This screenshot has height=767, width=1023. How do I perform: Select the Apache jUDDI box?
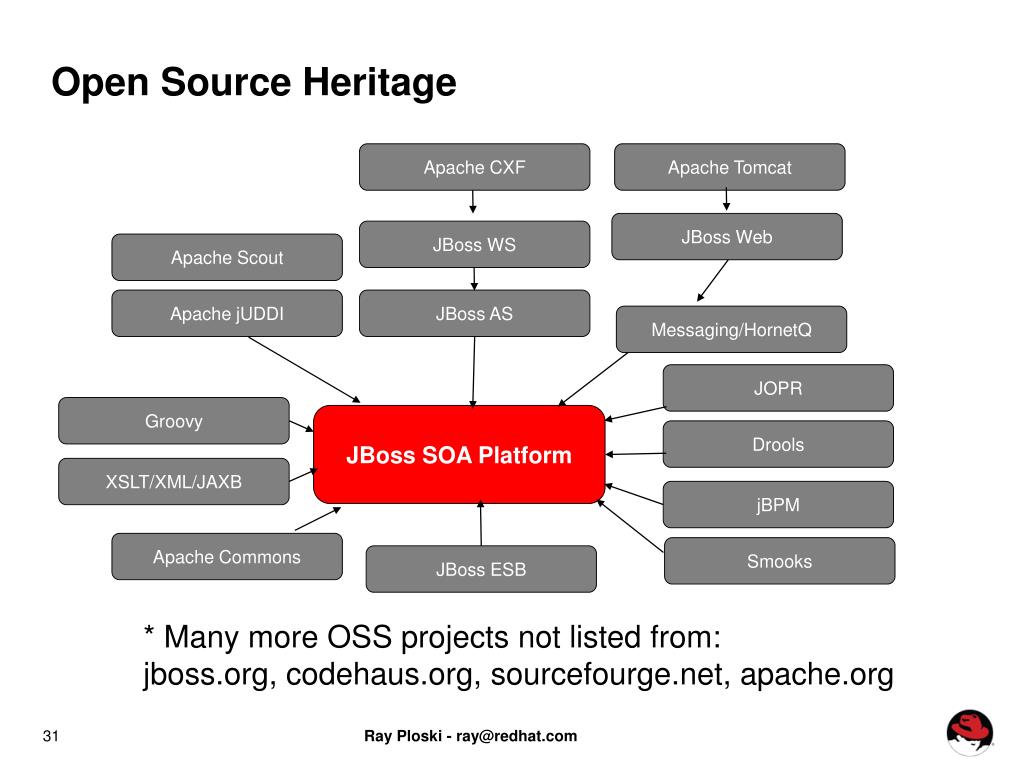(227, 314)
